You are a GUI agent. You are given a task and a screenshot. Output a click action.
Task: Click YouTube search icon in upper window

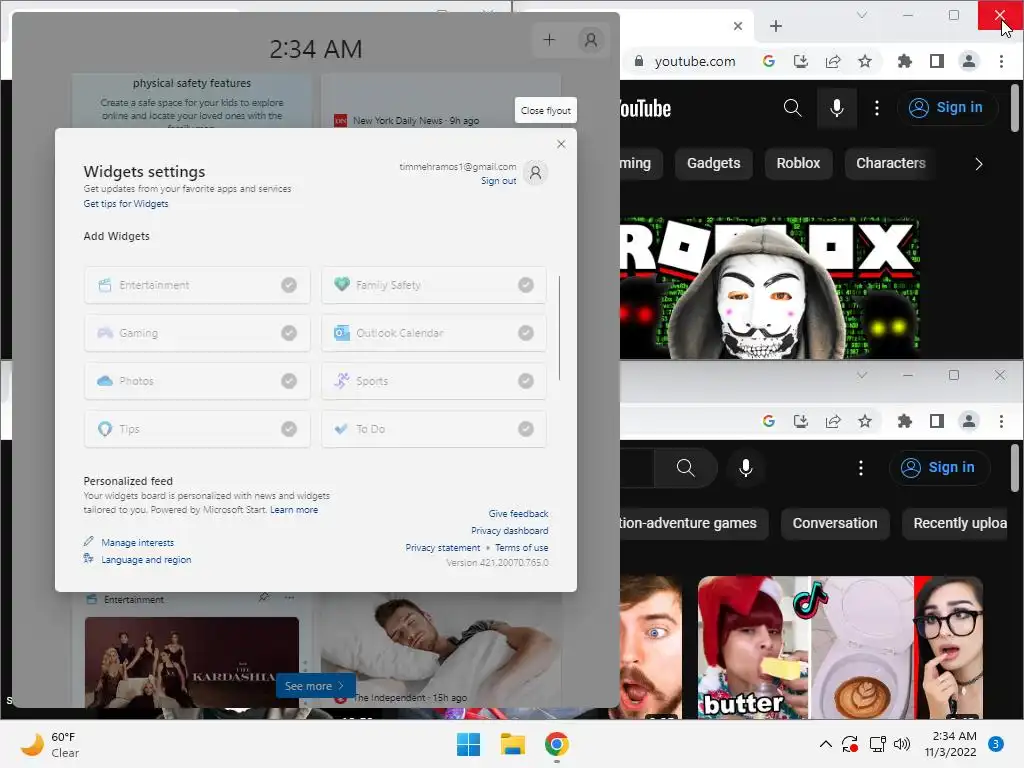click(792, 108)
